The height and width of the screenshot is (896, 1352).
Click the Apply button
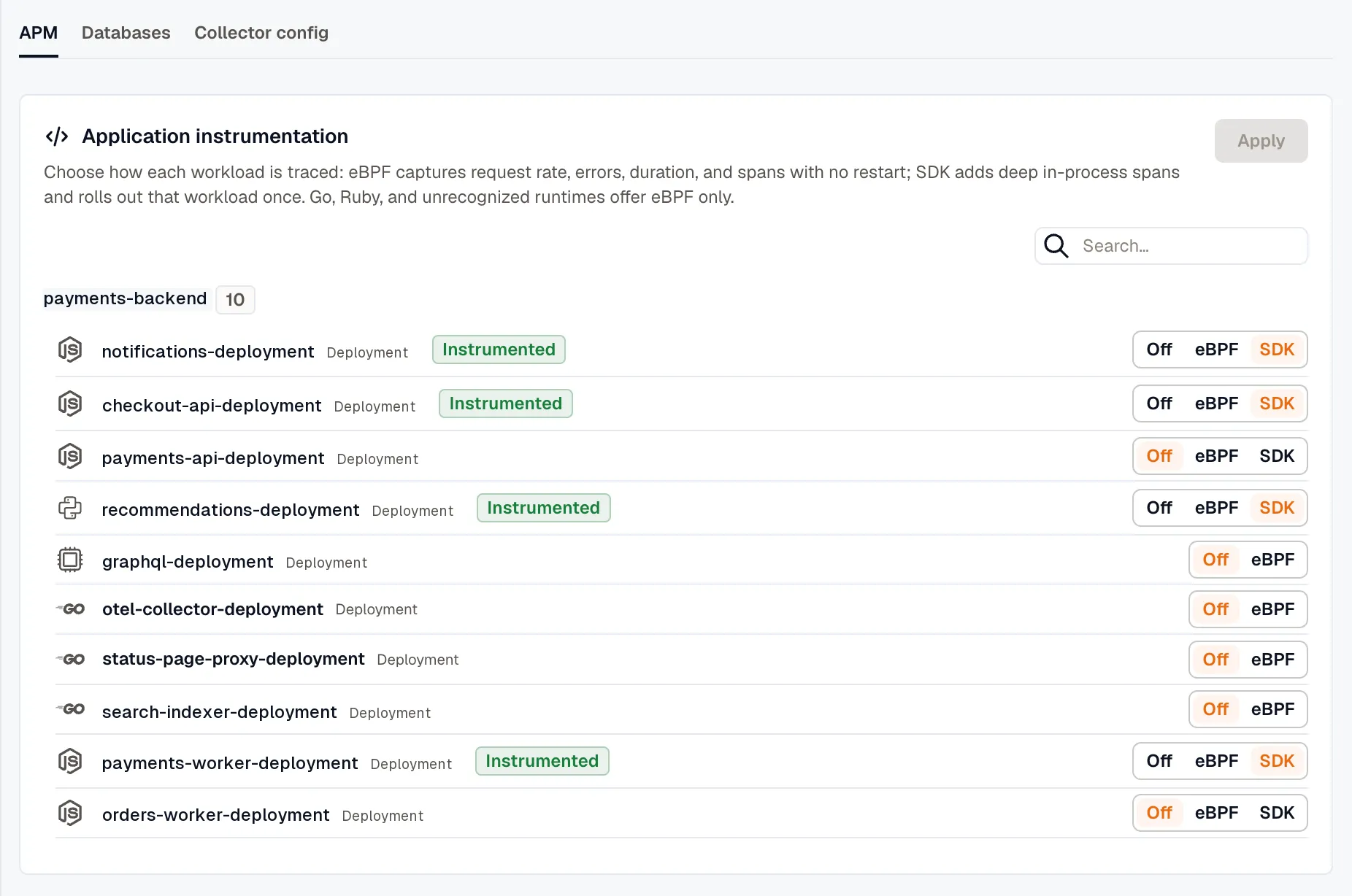[1261, 141]
